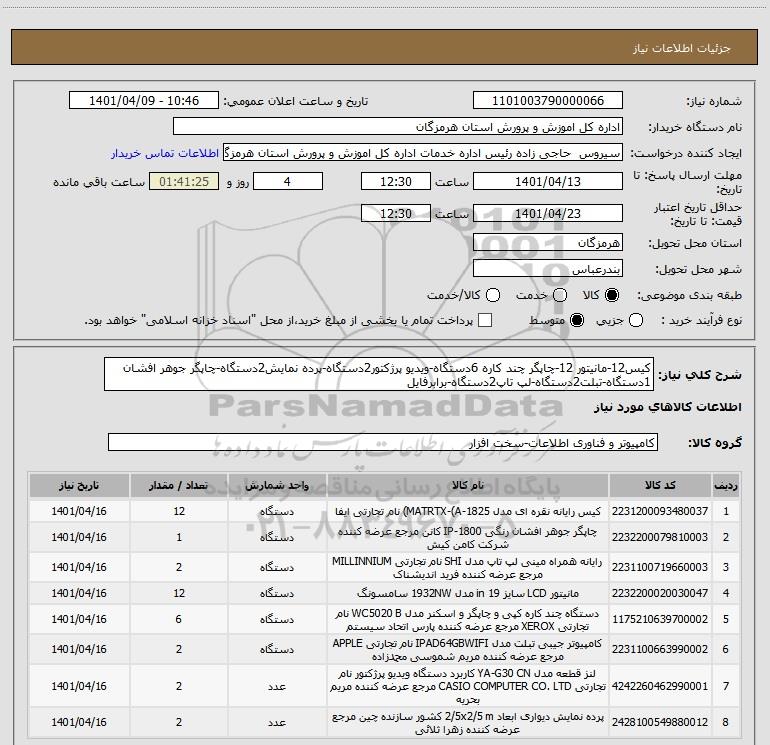Select the کالا radio button
Image resolution: width=770 pixels, height=745 pixels.
tap(612, 295)
